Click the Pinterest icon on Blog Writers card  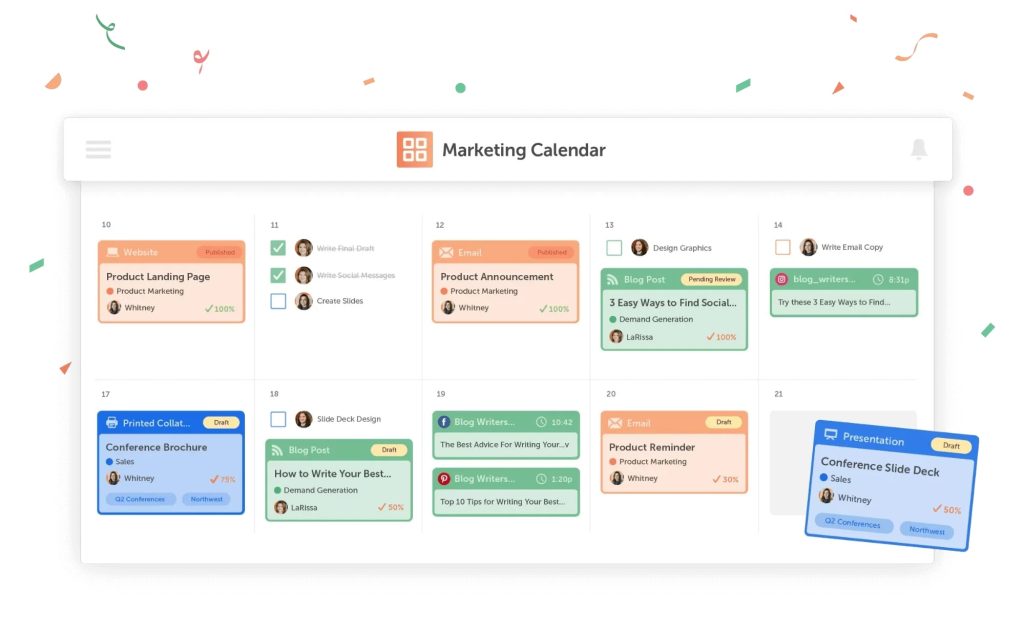pyautogui.click(x=443, y=479)
